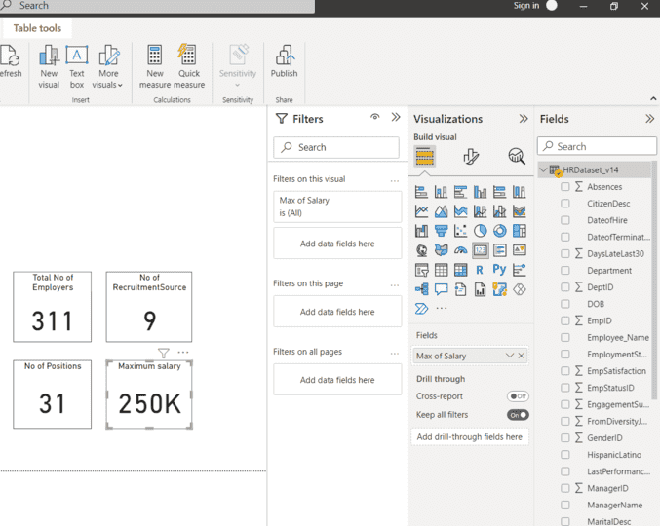The height and width of the screenshot is (526, 660).
Task: Collapse the HRDataset_v14 table tree
Action: 543,171
